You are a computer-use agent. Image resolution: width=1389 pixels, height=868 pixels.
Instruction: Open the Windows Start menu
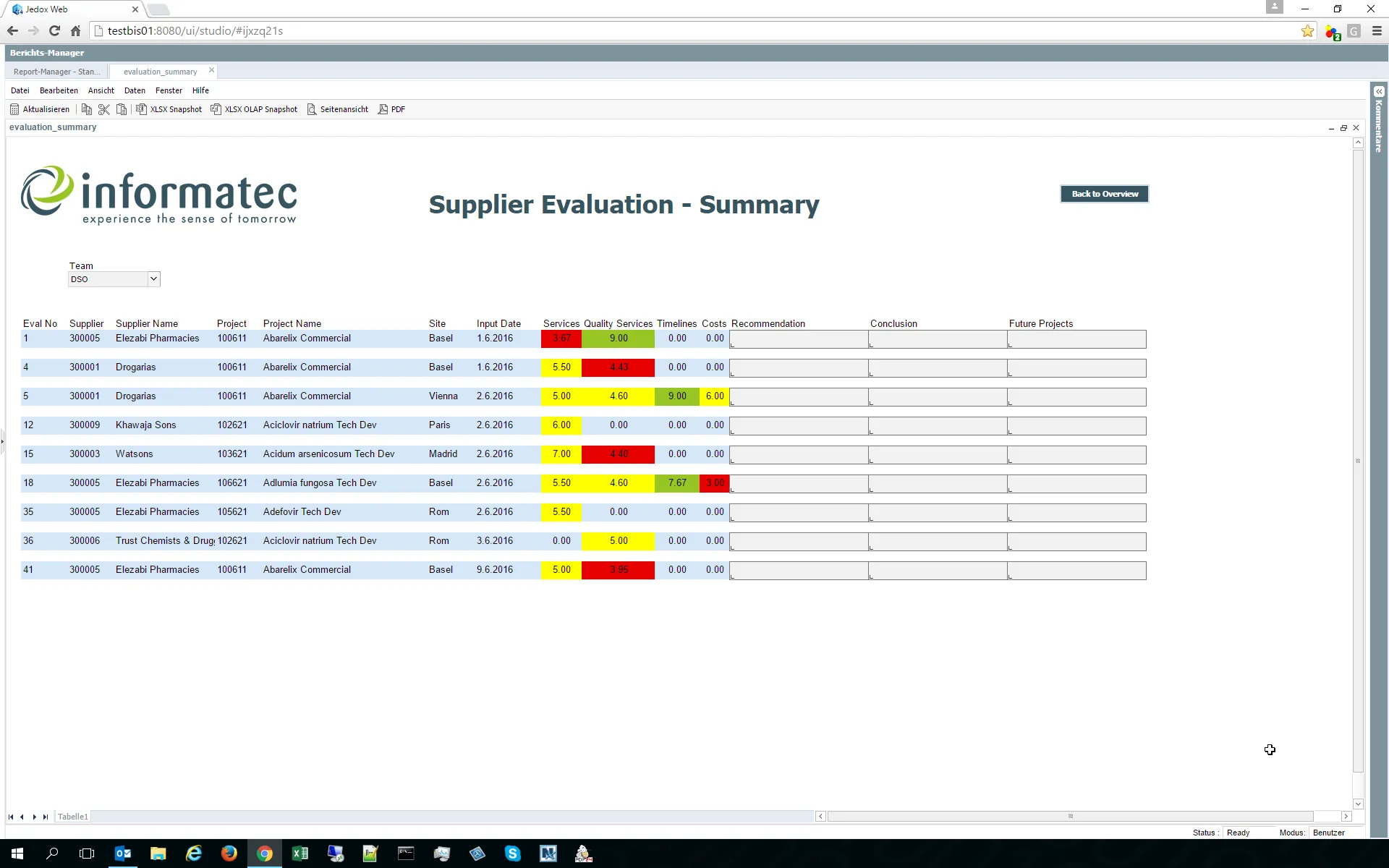point(17,854)
